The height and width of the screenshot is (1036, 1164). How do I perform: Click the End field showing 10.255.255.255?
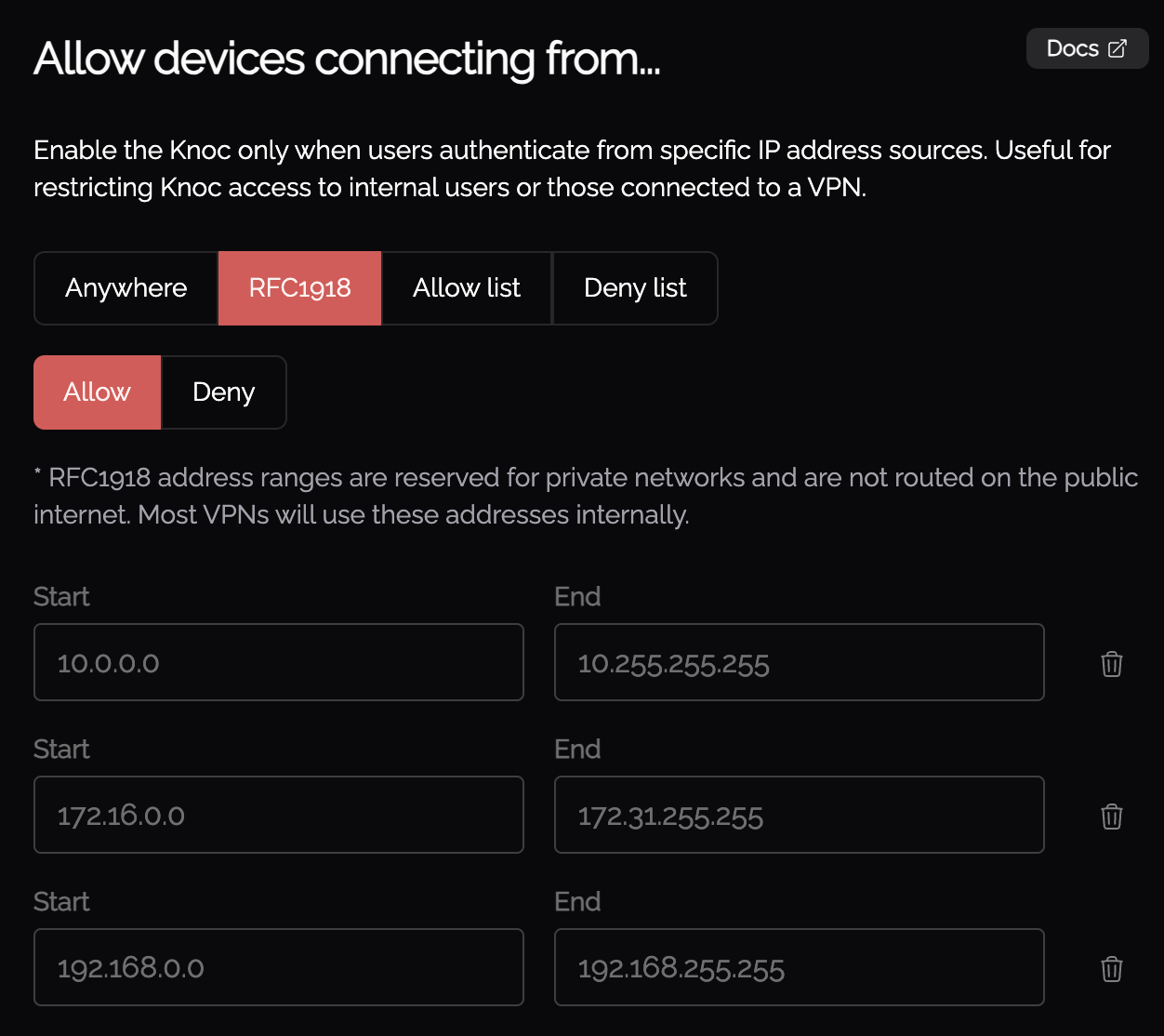800,662
